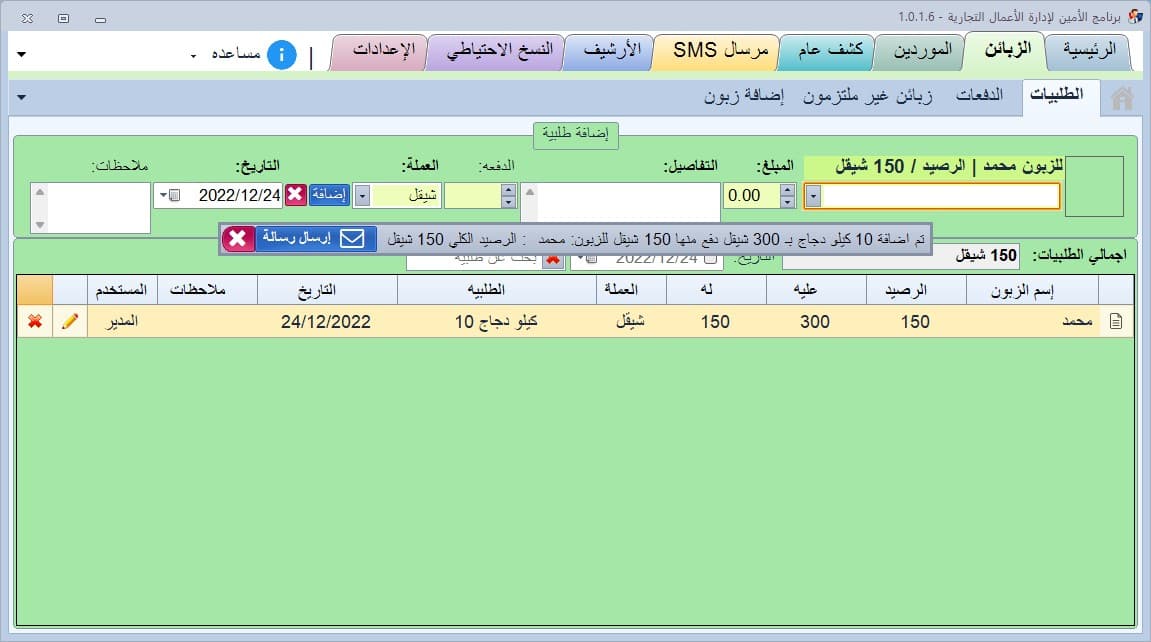Image resolution: width=1151 pixels, height=642 pixels.
Task: Click the 300 value in عليه column
Action: click(x=815, y=322)
